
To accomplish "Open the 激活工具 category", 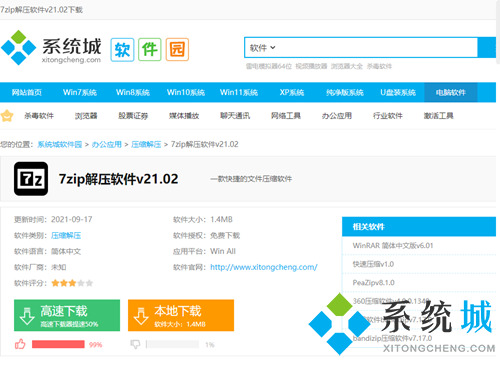I will [439, 116].
